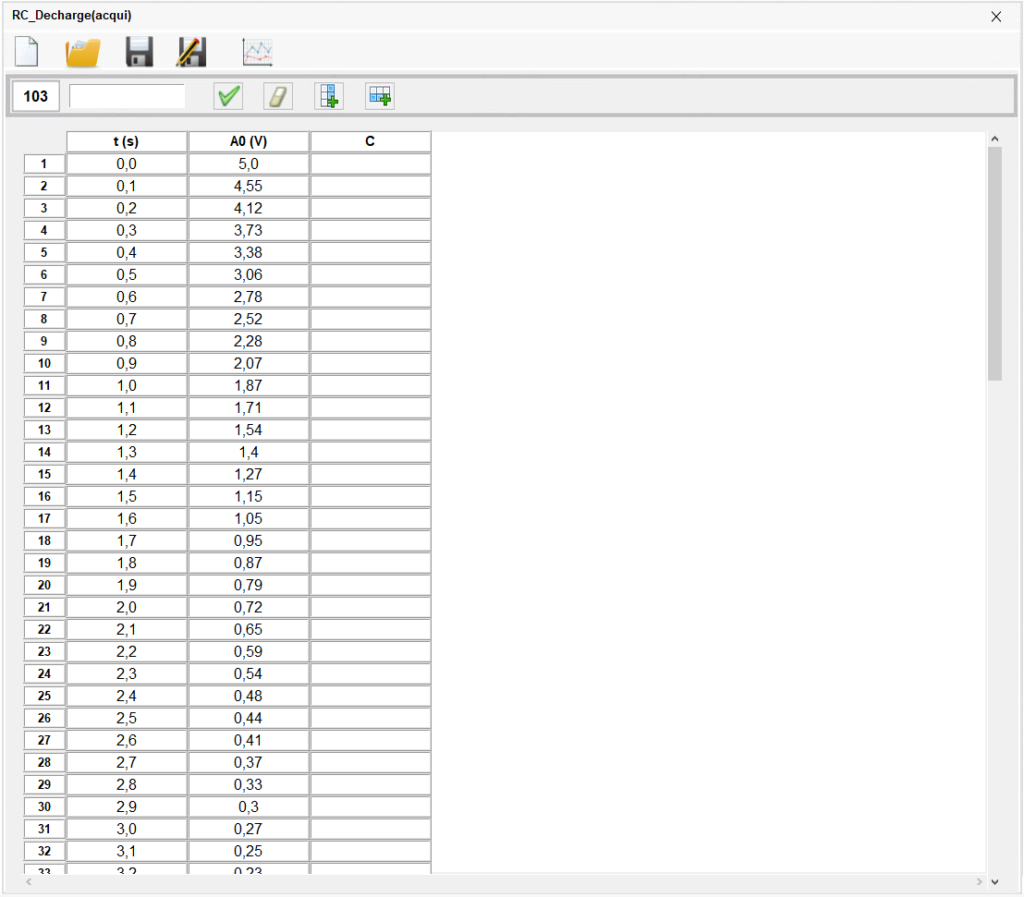
Task: Open the graph plot icon
Action: pyautogui.click(x=258, y=51)
